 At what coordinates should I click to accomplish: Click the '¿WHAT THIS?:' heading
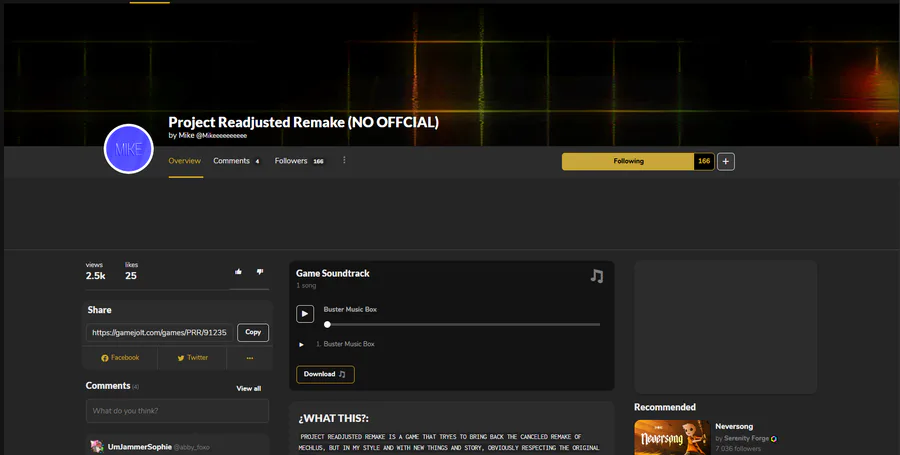click(333, 419)
